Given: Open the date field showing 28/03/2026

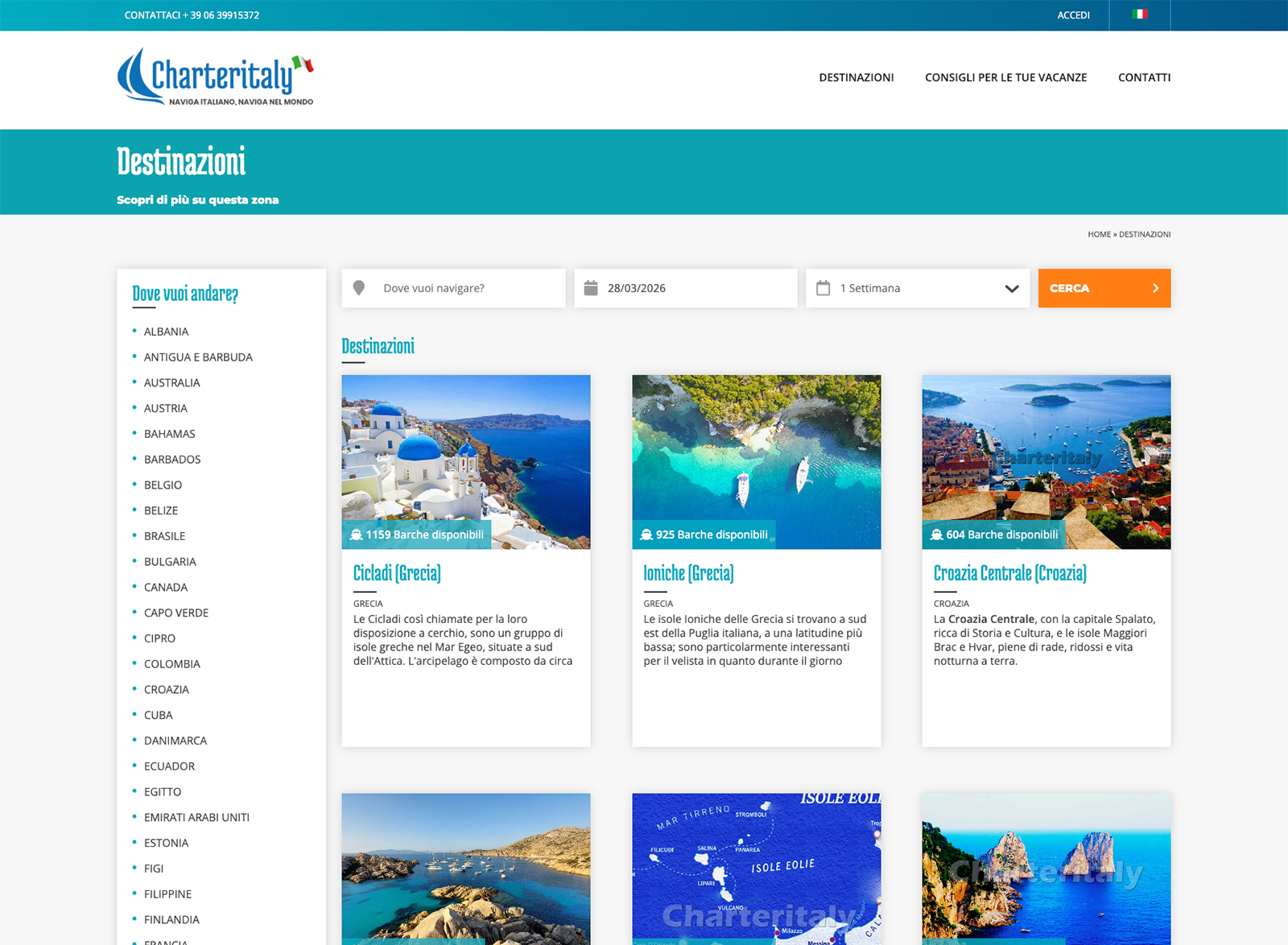Looking at the screenshot, I should (692, 288).
